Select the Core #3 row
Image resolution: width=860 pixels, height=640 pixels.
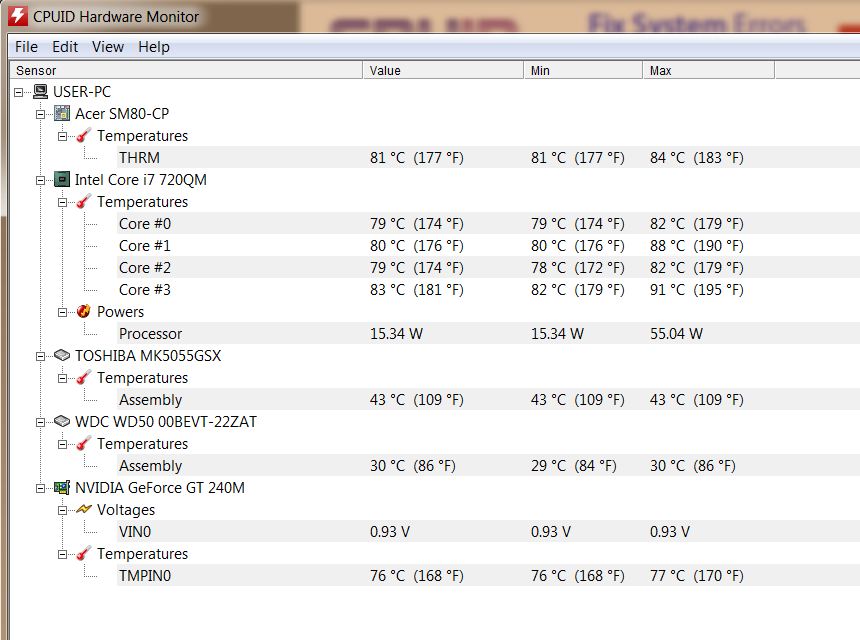click(x=488, y=290)
